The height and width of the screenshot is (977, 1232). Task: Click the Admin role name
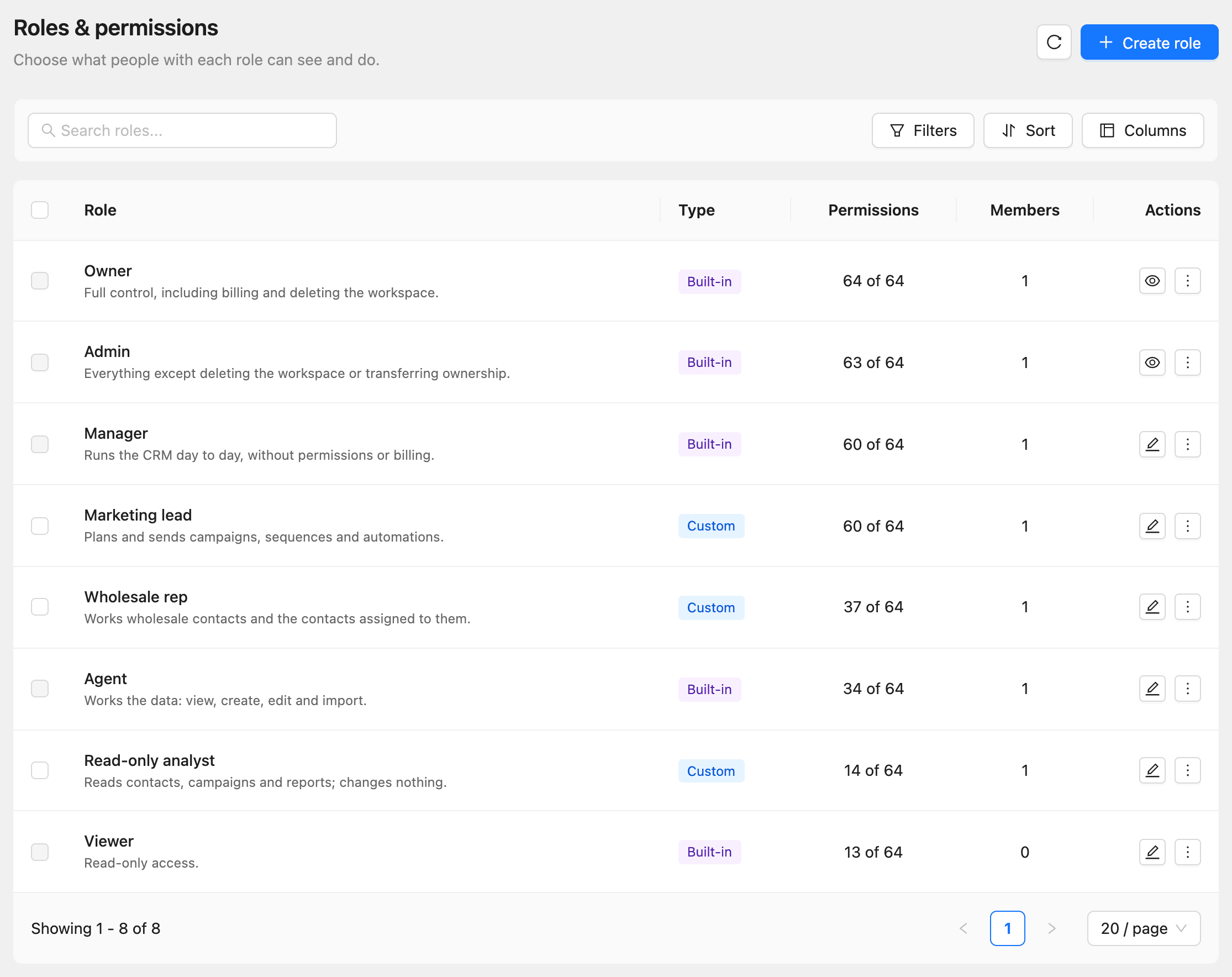(x=107, y=351)
